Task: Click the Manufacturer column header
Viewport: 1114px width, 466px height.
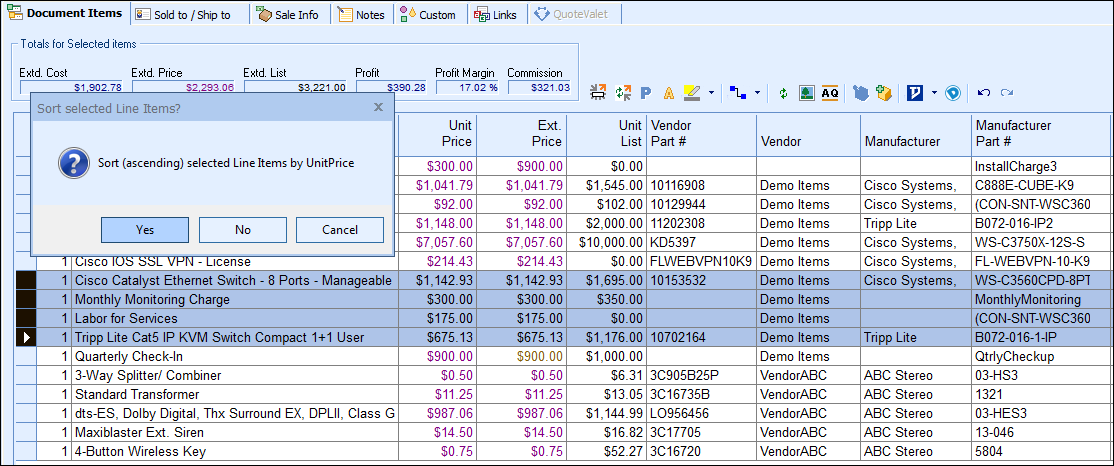Action: click(x=902, y=141)
